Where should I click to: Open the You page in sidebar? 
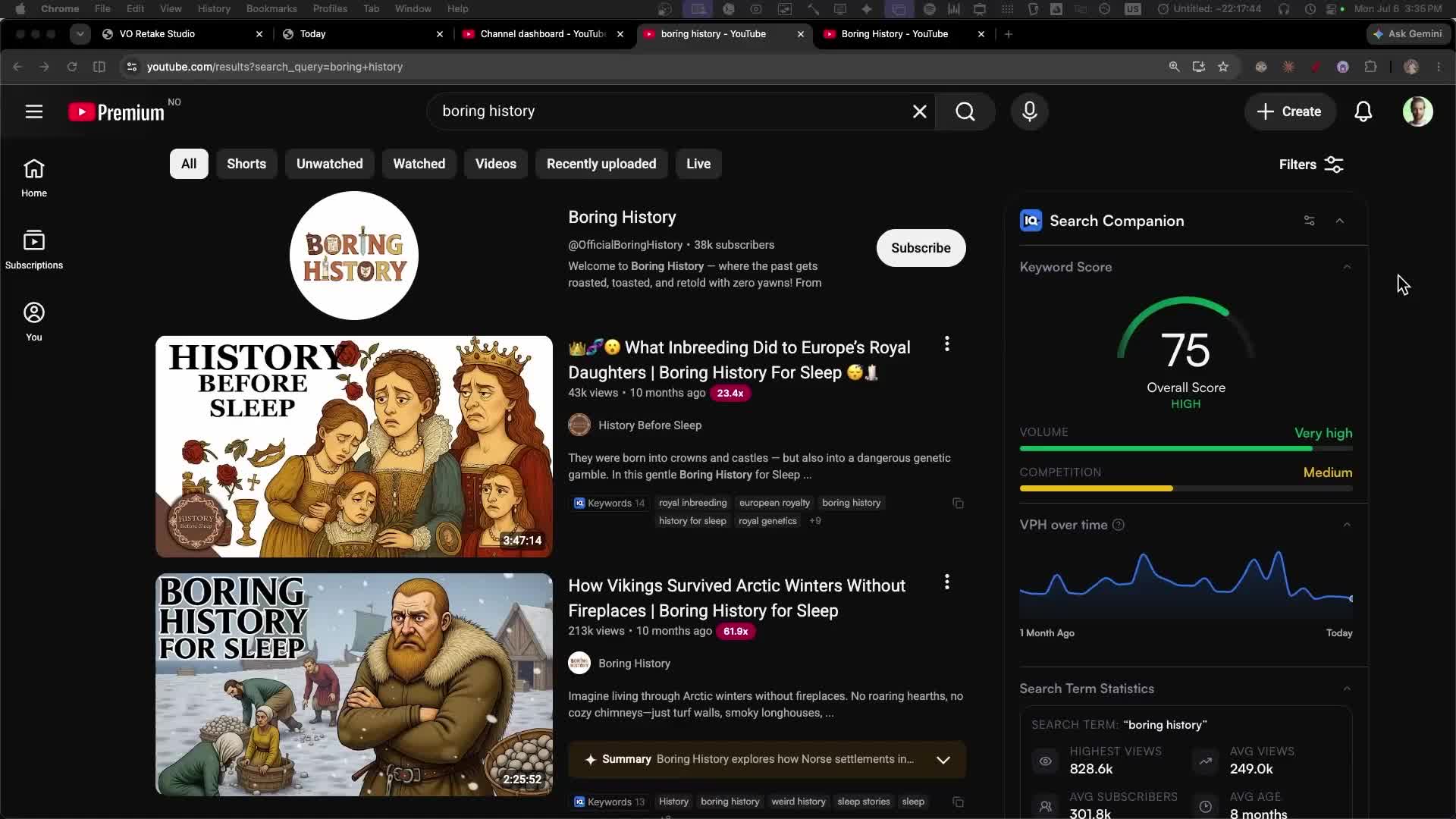(34, 322)
